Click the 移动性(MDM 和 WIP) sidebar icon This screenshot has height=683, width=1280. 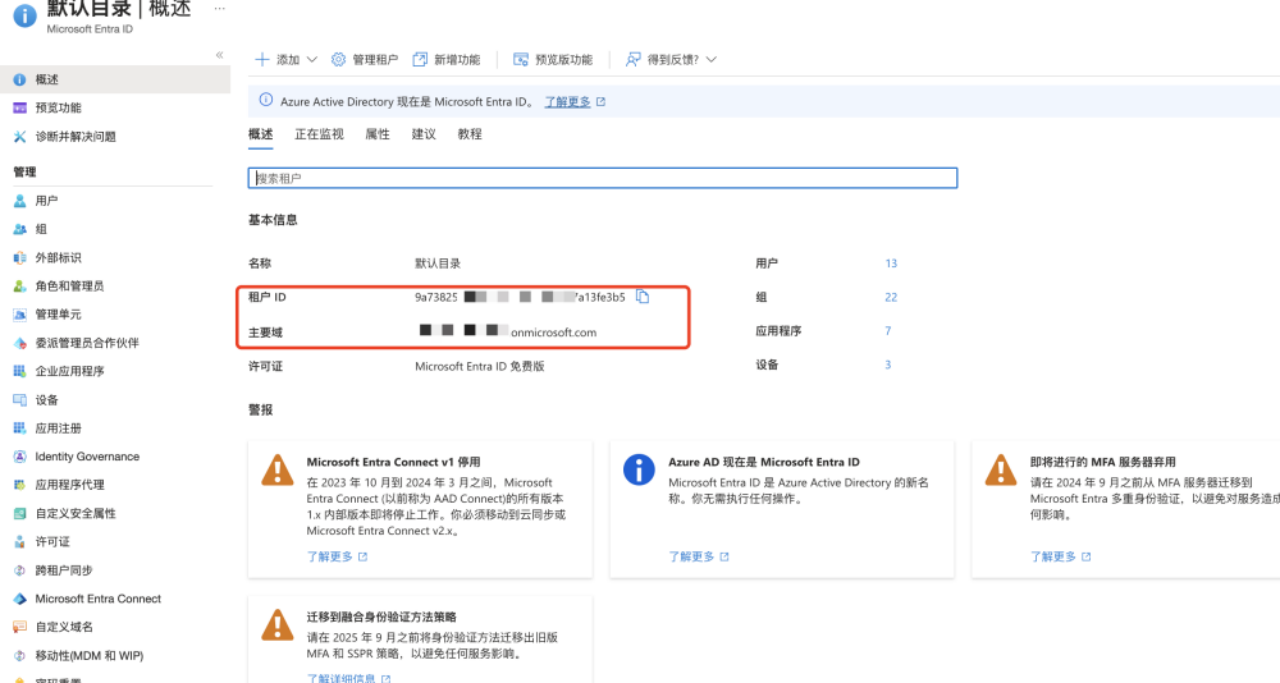click(x=19, y=656)
